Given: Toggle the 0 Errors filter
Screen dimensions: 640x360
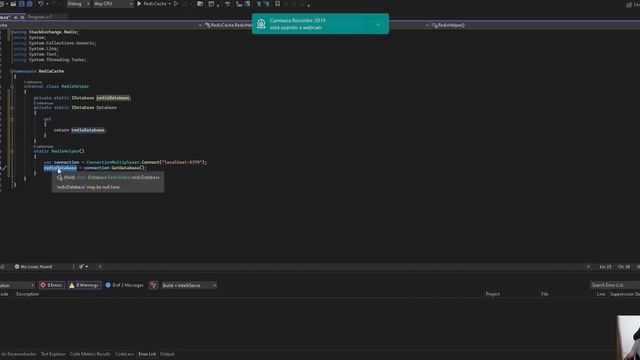Looking at the screenshot, I should tap(52, 285).
